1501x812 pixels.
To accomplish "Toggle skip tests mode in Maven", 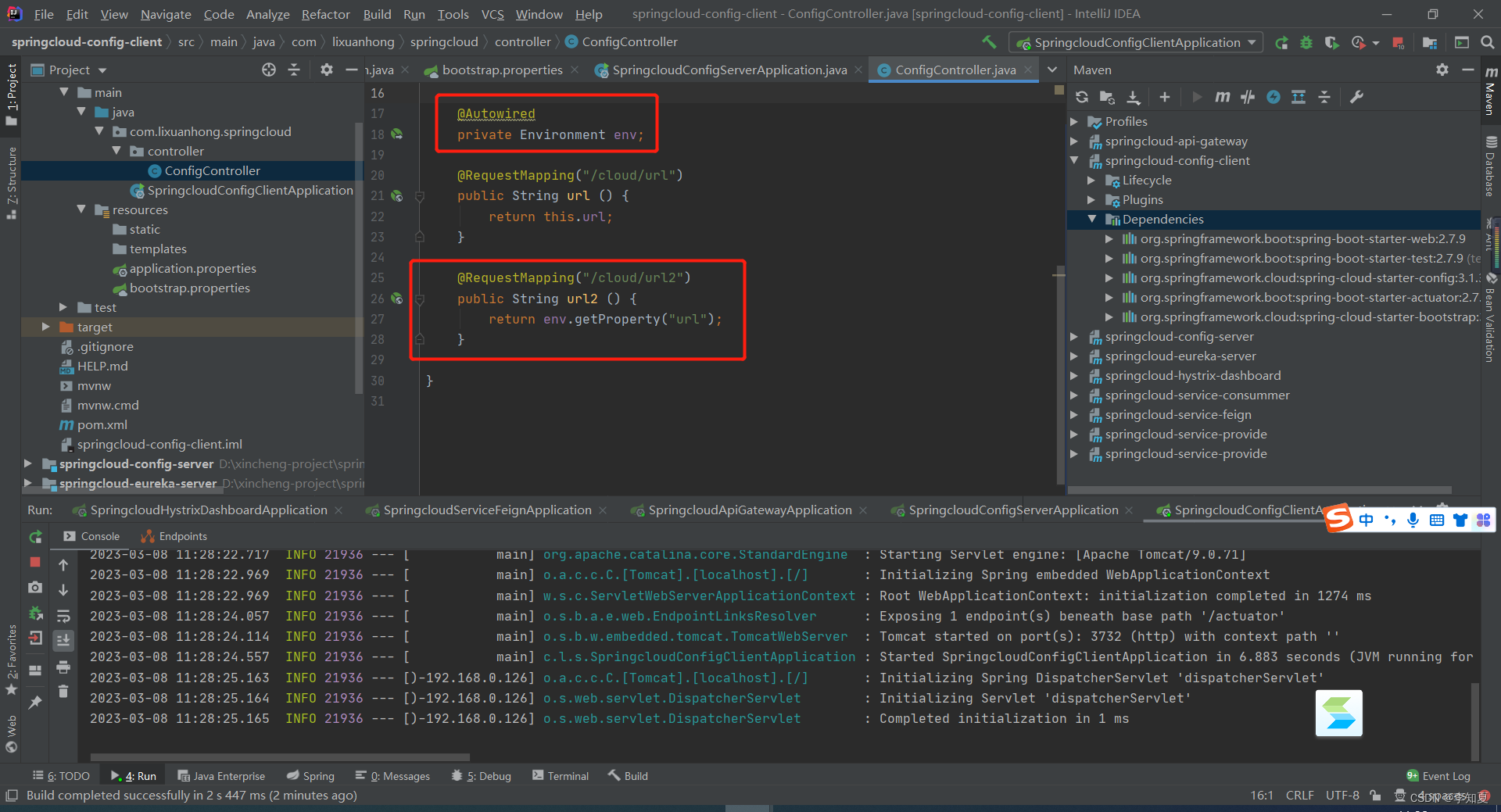I will pos(1274,97).
